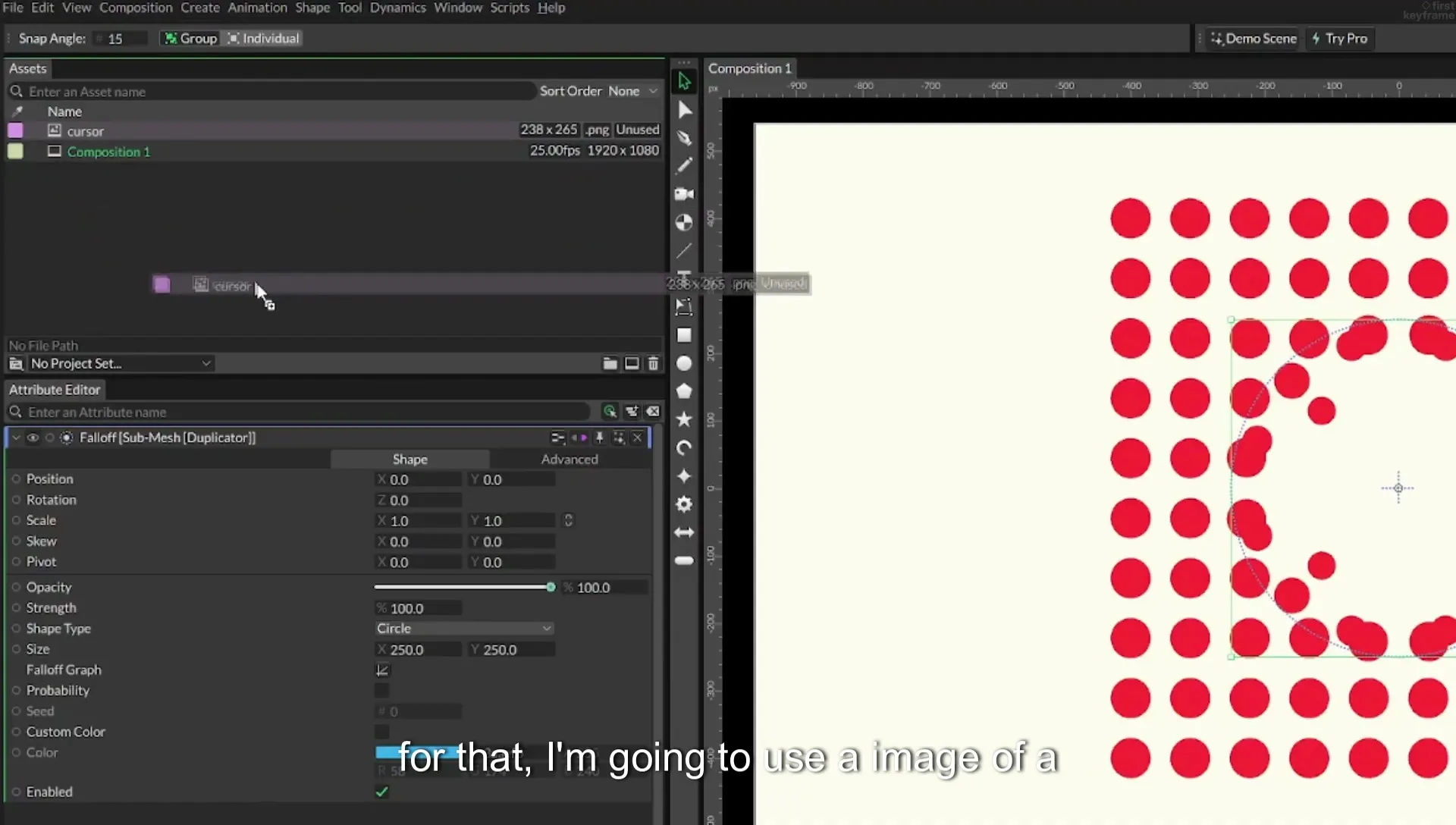Toggle Falloff layer visibility eye

click(x=33, y=438)
